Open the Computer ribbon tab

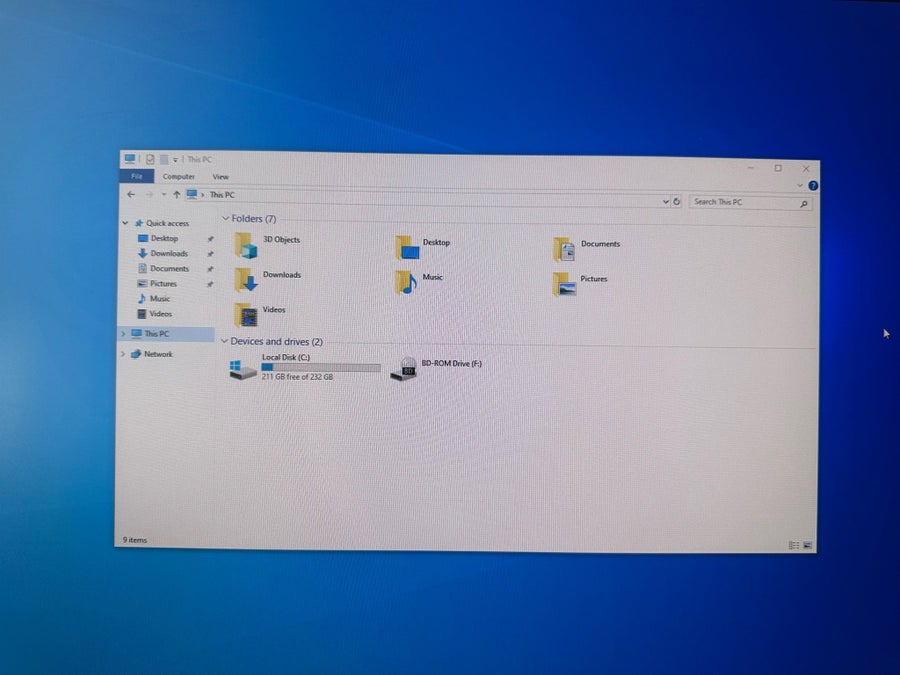179,176
